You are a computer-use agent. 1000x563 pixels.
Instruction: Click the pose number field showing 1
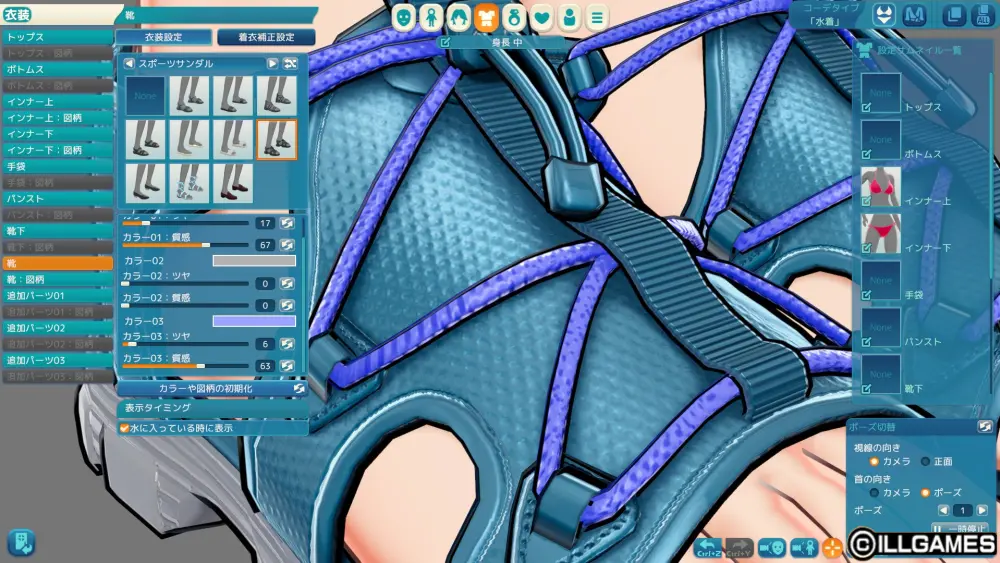tap(962, 510)
